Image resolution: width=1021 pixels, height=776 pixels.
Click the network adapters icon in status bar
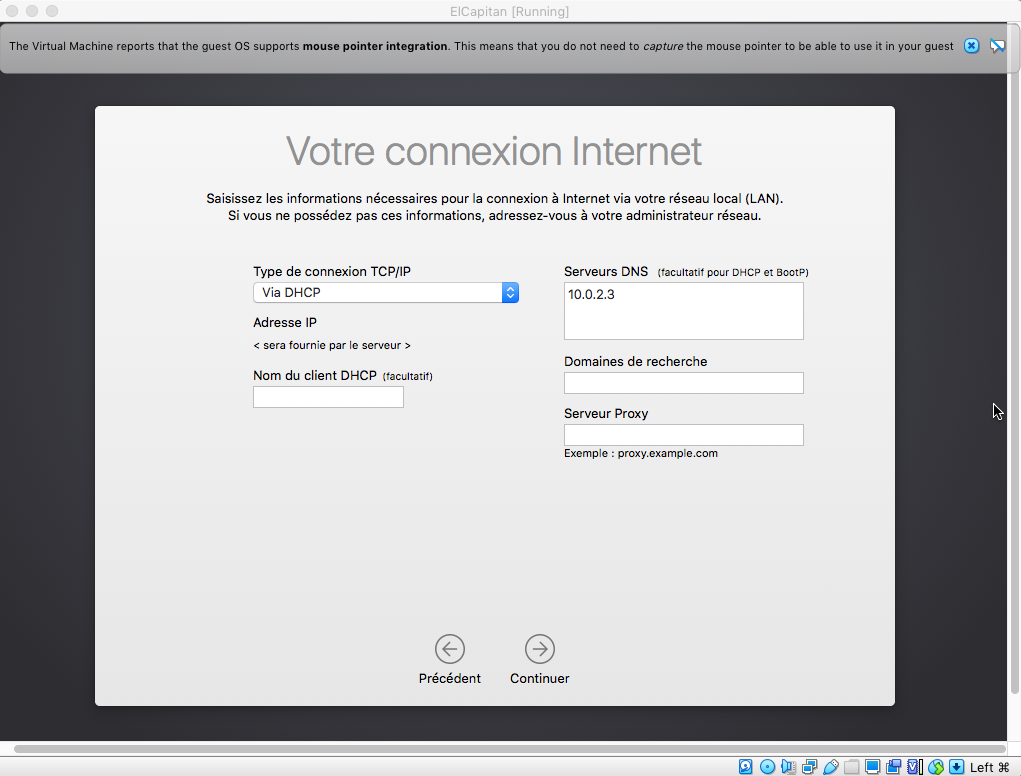(809, 767)
